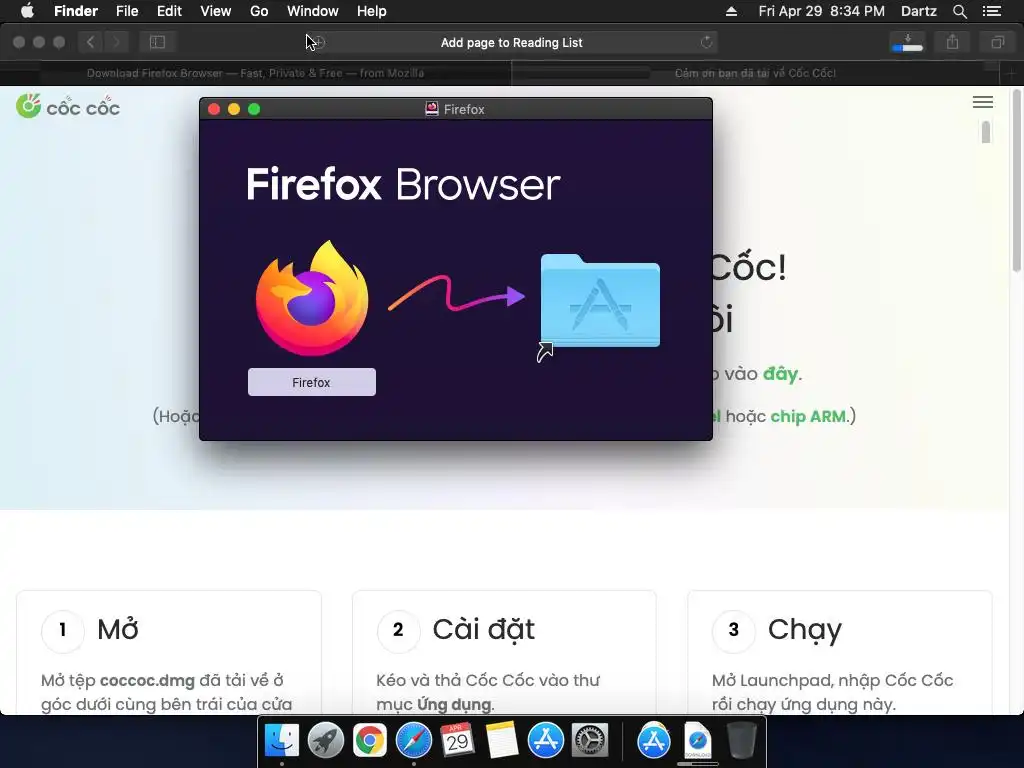Viewport: 1024px width, 768px height.
Task: Click the 'Firefox Browser' installer heading
Action: (x=403, y=184)
